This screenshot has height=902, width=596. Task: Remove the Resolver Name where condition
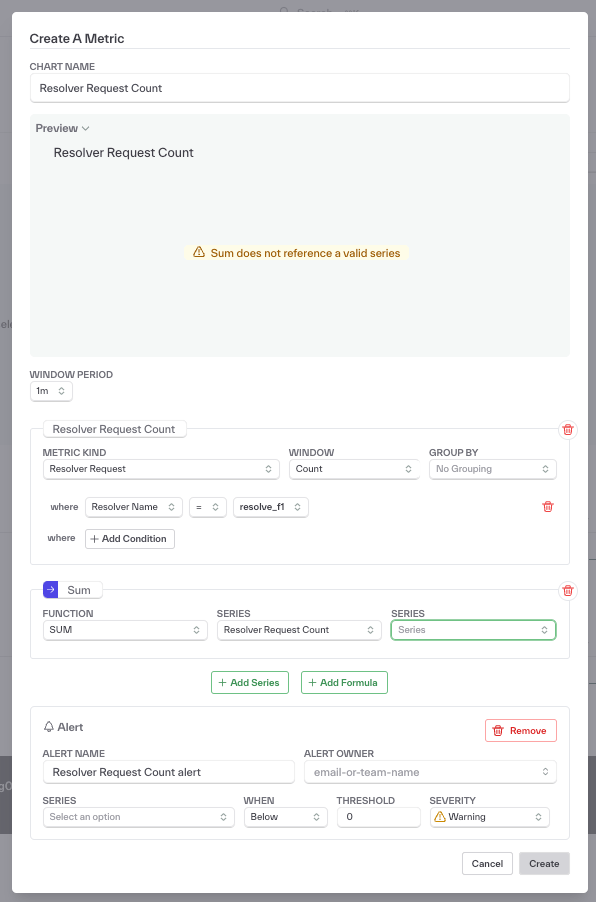548,507
